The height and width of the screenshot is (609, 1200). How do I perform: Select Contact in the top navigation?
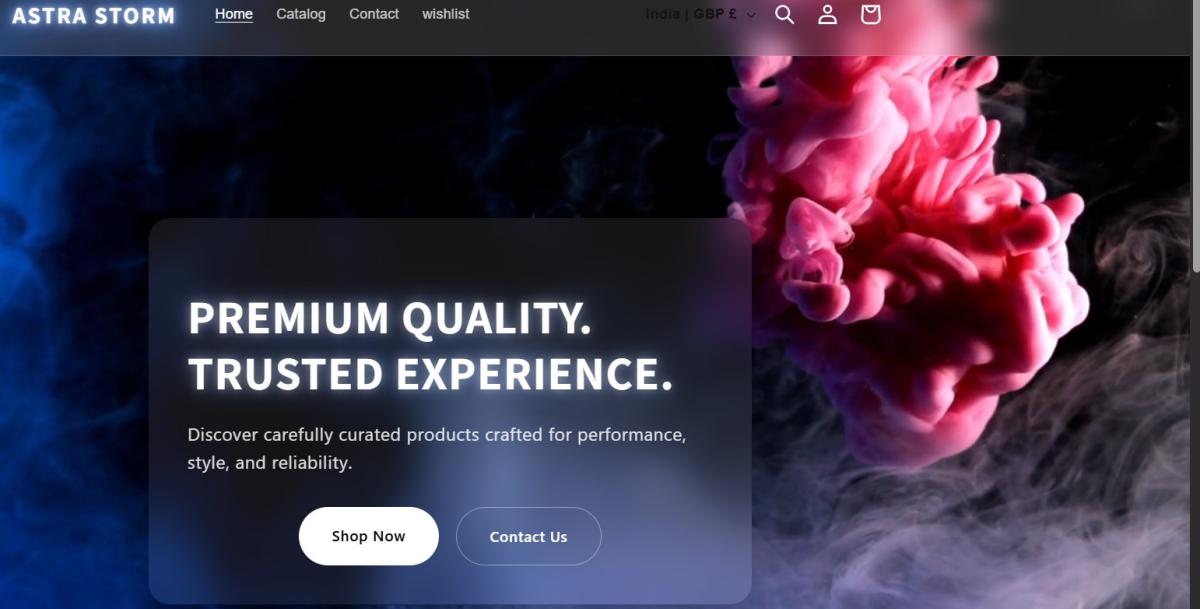coord(374,14)
